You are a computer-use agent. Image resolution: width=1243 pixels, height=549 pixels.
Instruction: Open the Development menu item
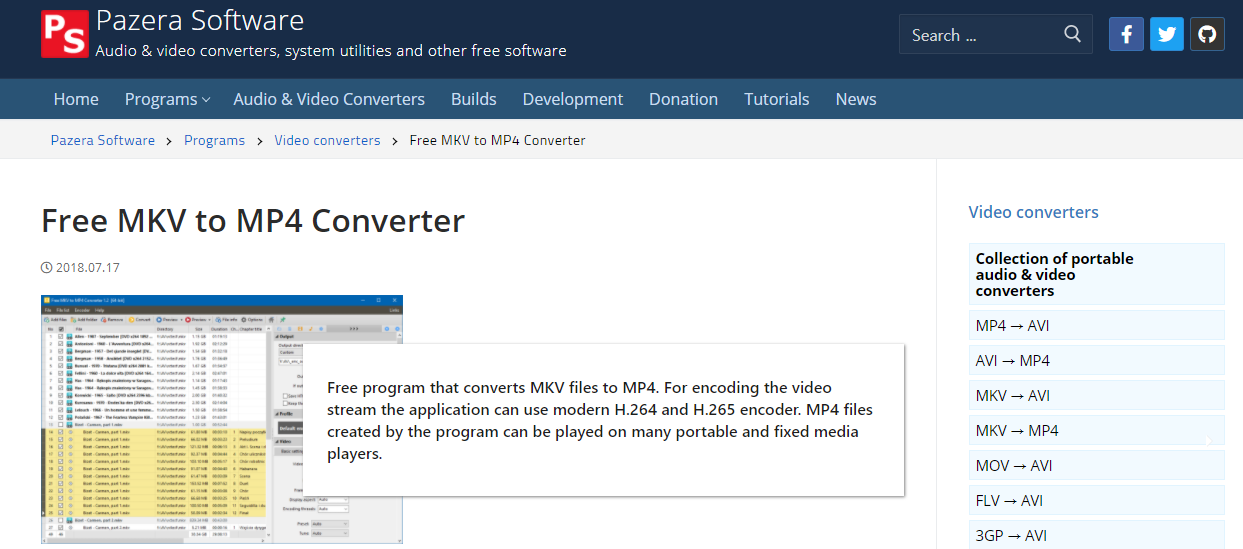tap(573, 99)
